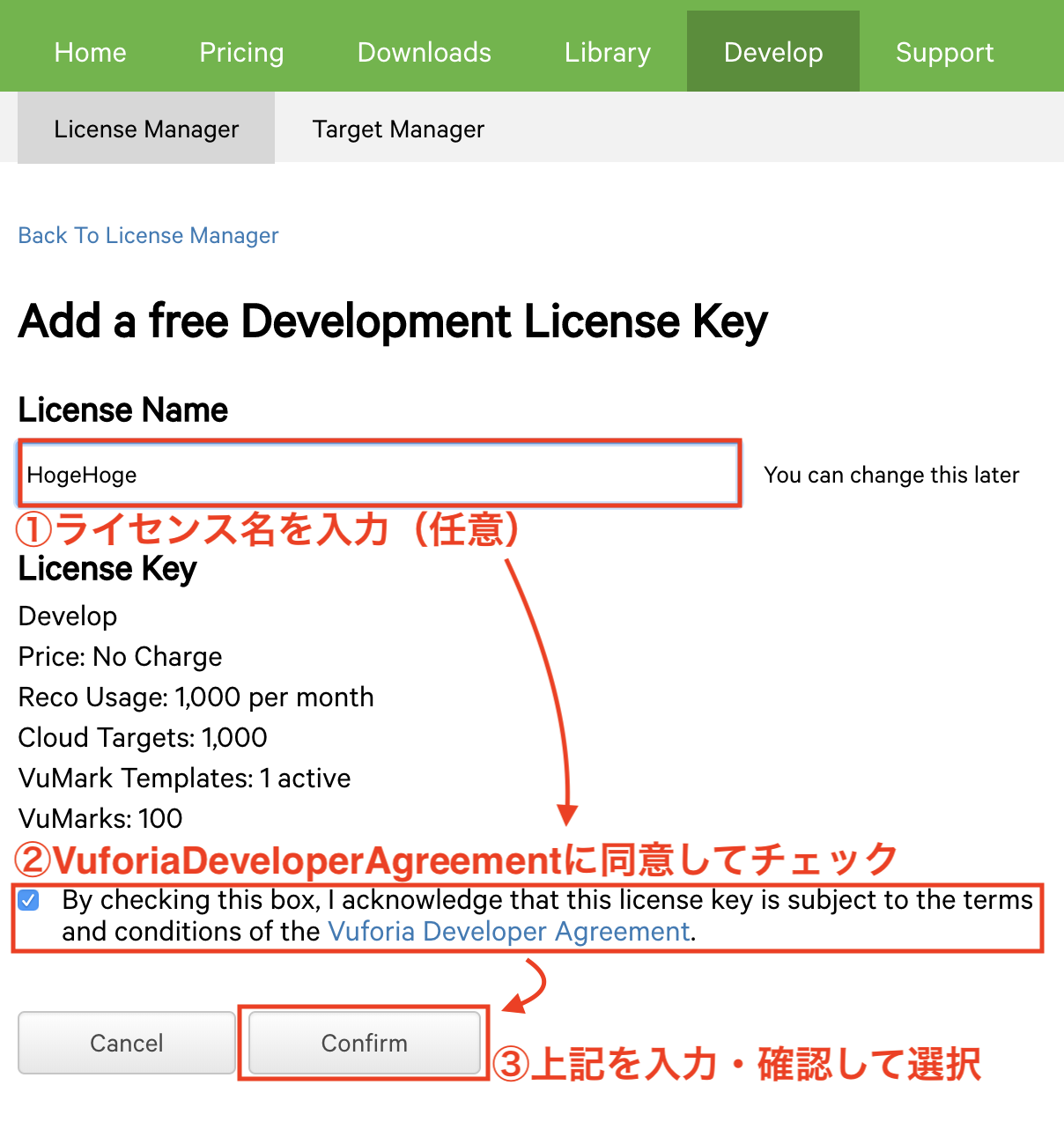1064x1122 pixels.
Task: Click the 'Add a free Development License Key' heading
Action: click(x=393, y=321)
